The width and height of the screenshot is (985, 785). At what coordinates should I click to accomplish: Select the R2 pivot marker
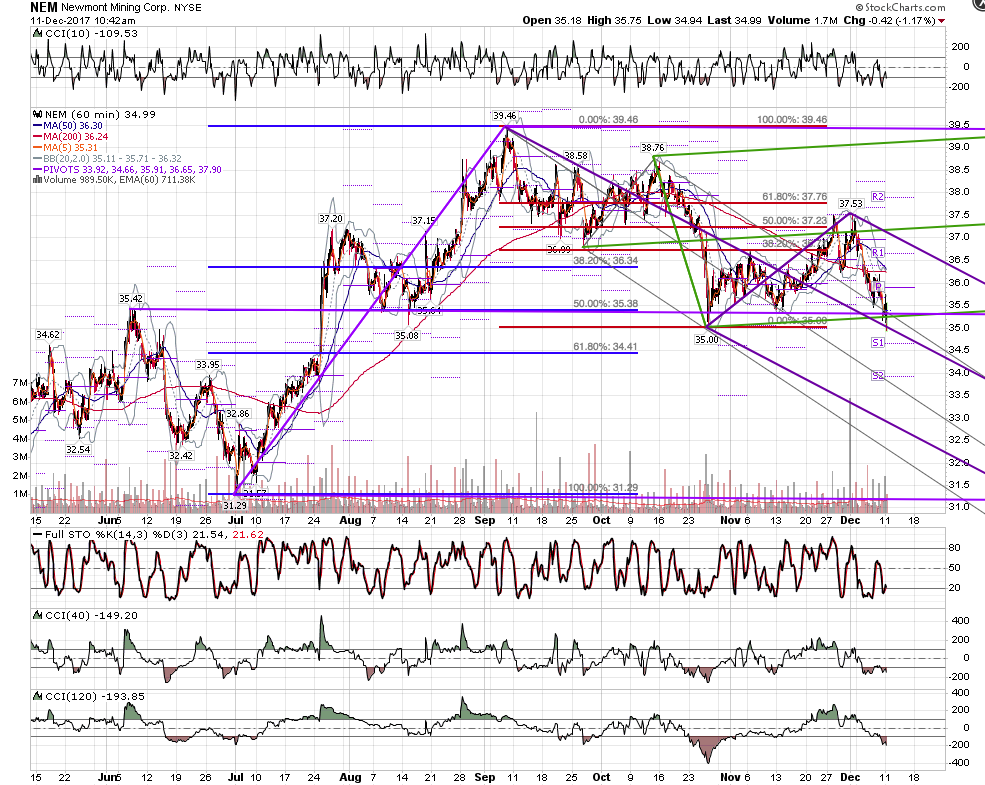click(878, 197)
